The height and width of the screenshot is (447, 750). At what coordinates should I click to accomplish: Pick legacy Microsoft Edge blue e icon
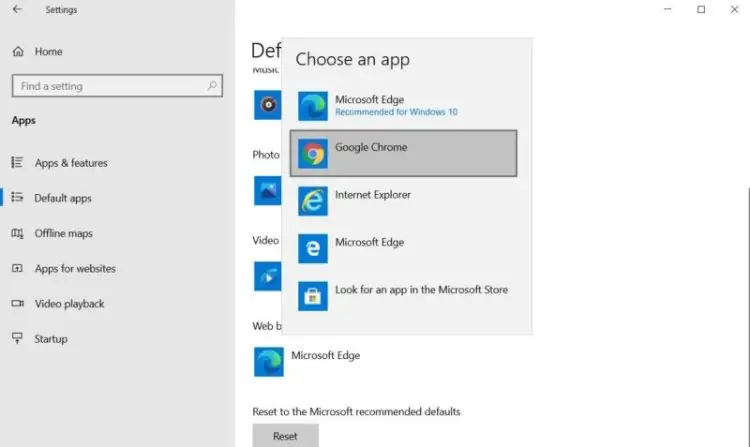(313, 249)
